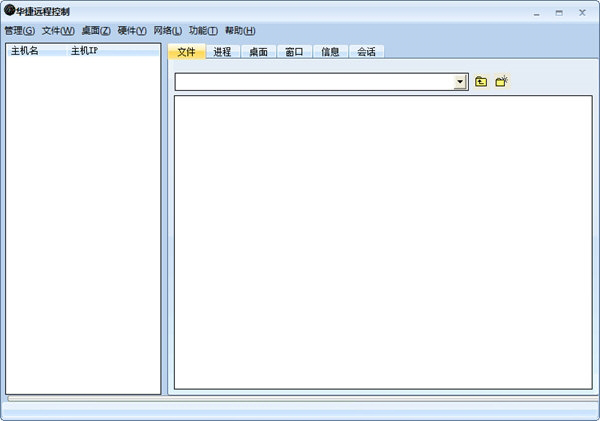
Task: Switch to the 文件 tab
Action: point(186,52)
